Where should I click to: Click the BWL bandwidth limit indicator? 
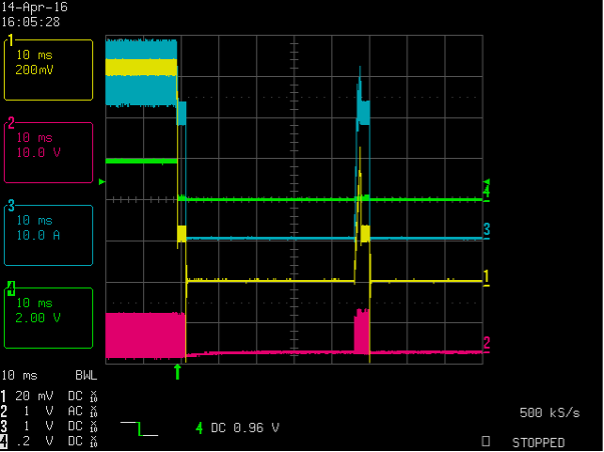click(86, 376)
